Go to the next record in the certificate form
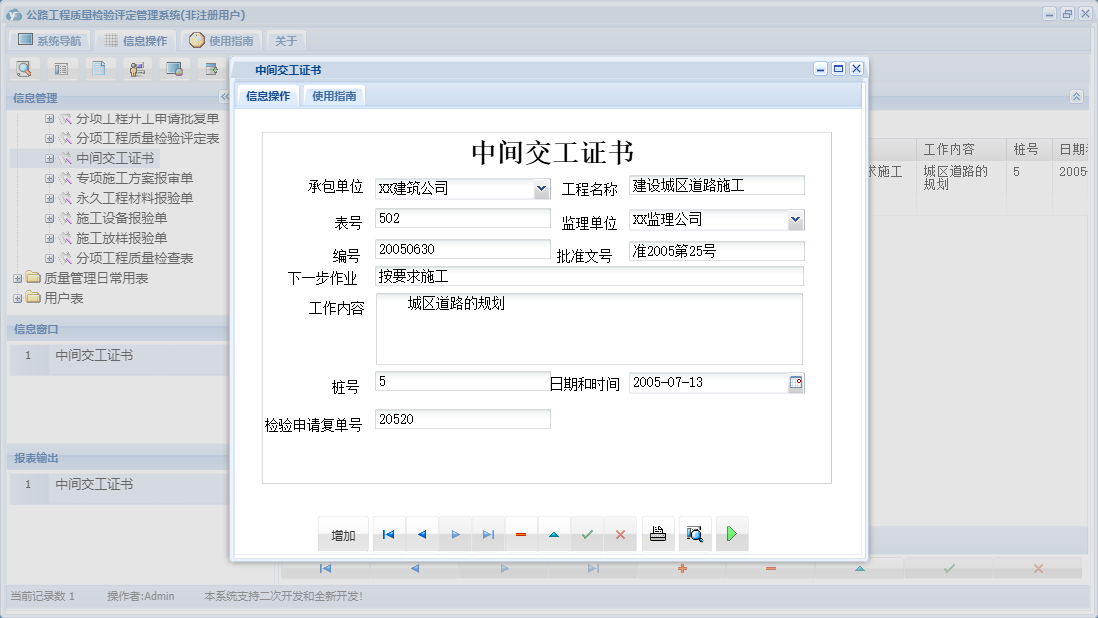The height and width of the screenshot is (618, 1098). pos(454,533)
